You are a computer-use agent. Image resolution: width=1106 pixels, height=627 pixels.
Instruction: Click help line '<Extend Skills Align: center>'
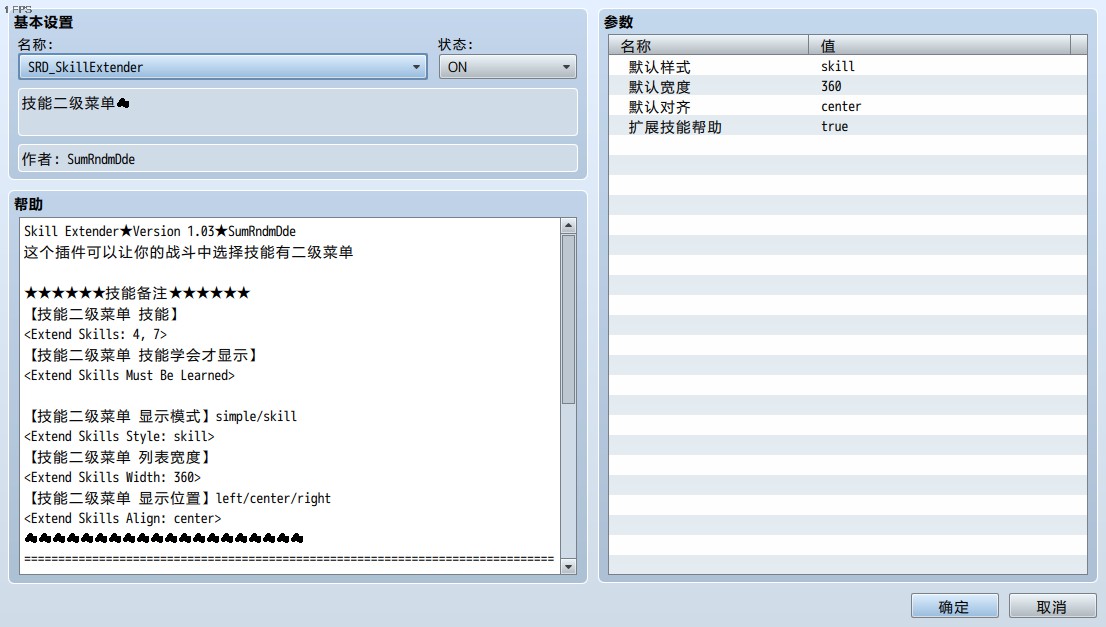pyautogui.click(x=123, y=518)
